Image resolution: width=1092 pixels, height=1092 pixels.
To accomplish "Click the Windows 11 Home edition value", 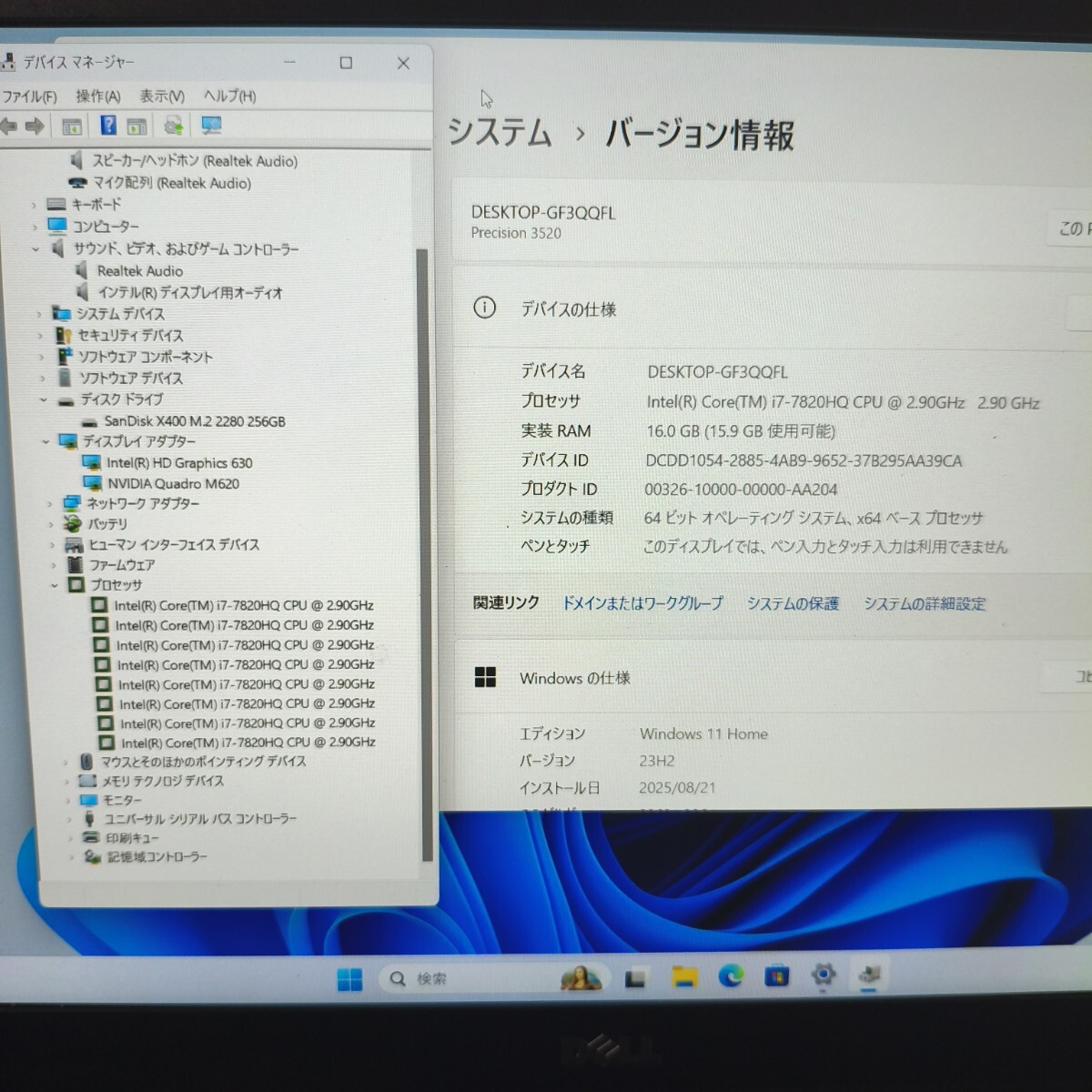I will [x=703, y=734].
